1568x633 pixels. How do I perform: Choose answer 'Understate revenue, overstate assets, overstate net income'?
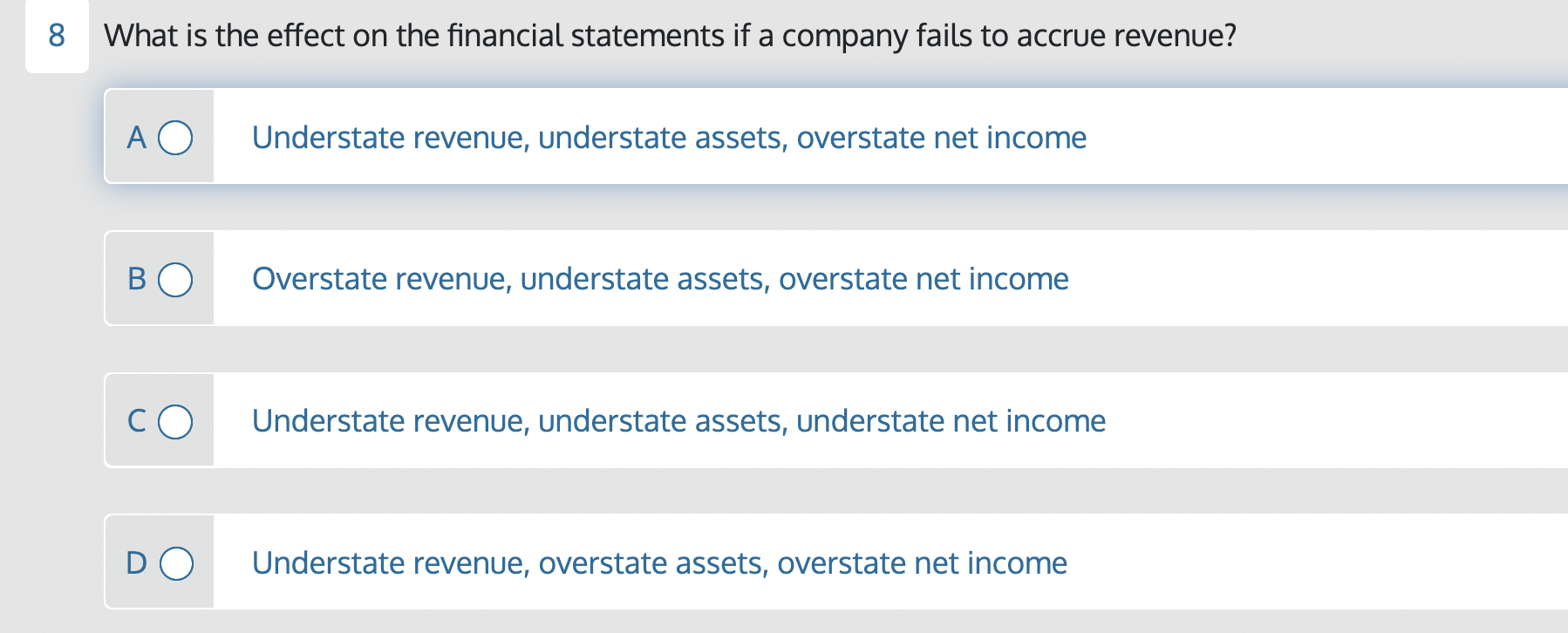click(x=659, y=563)
